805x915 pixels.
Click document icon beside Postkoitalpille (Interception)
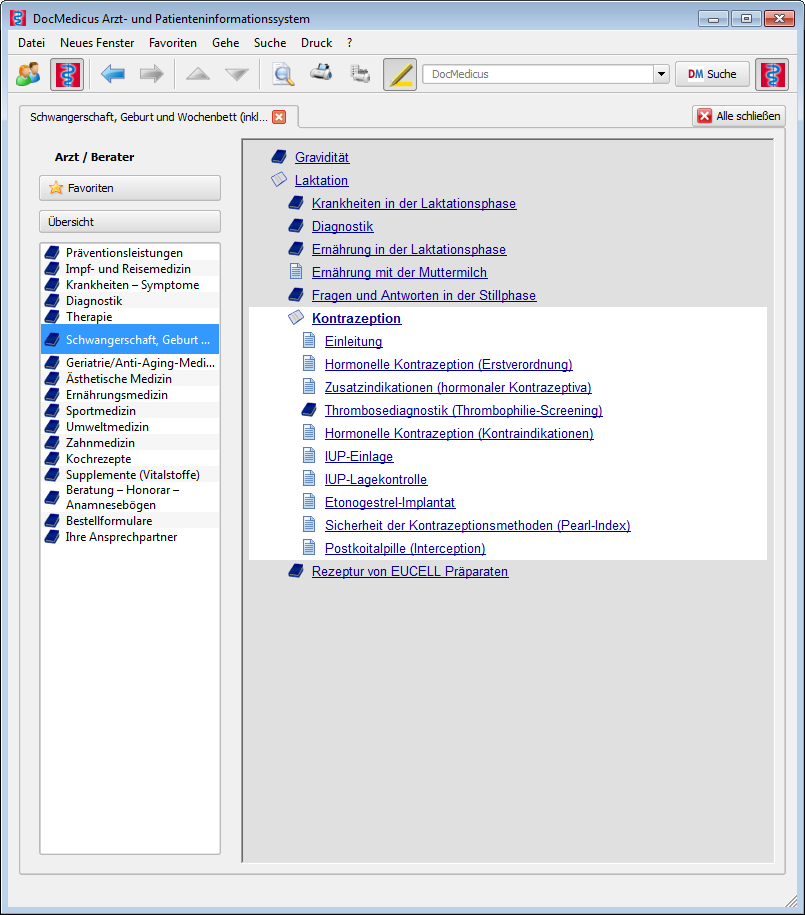click(309, 548)
